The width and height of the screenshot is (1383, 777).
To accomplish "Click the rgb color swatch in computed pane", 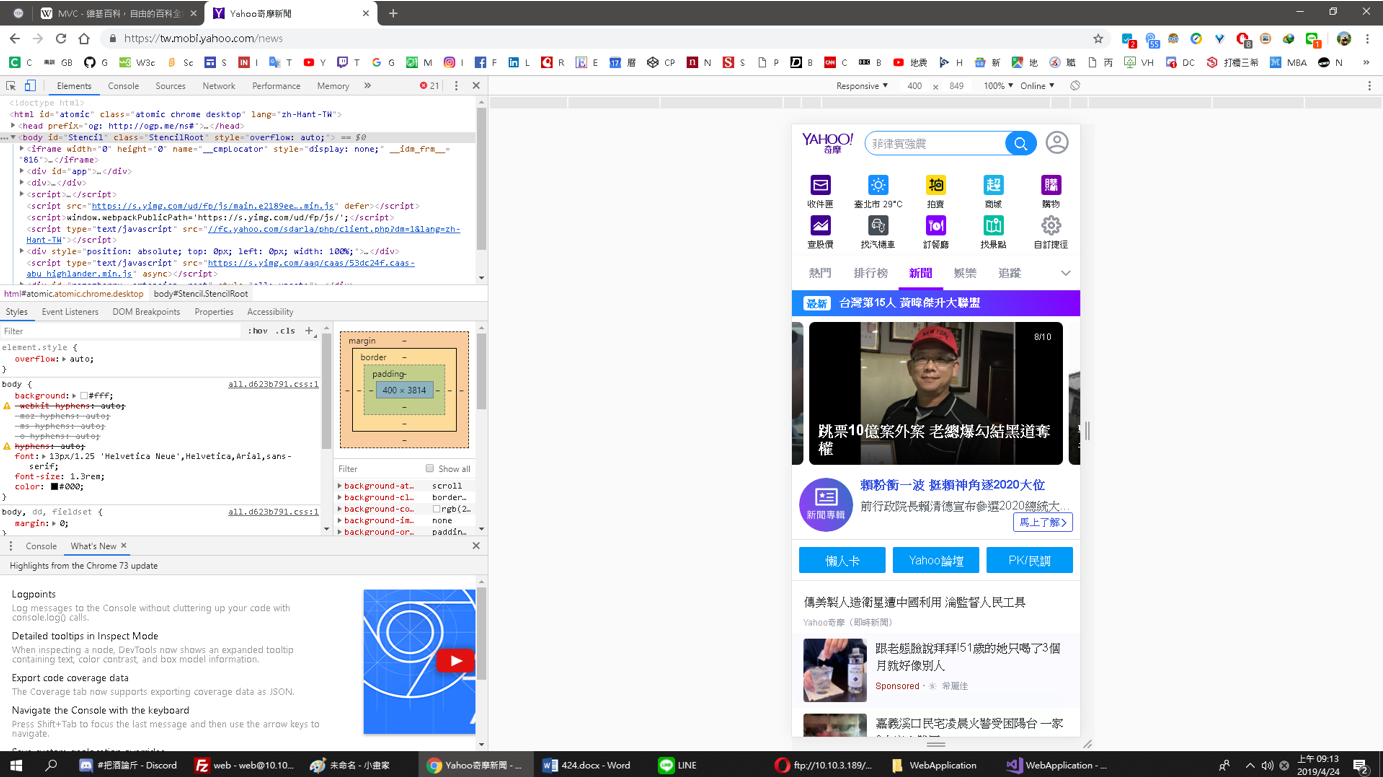I will (437, 509).
